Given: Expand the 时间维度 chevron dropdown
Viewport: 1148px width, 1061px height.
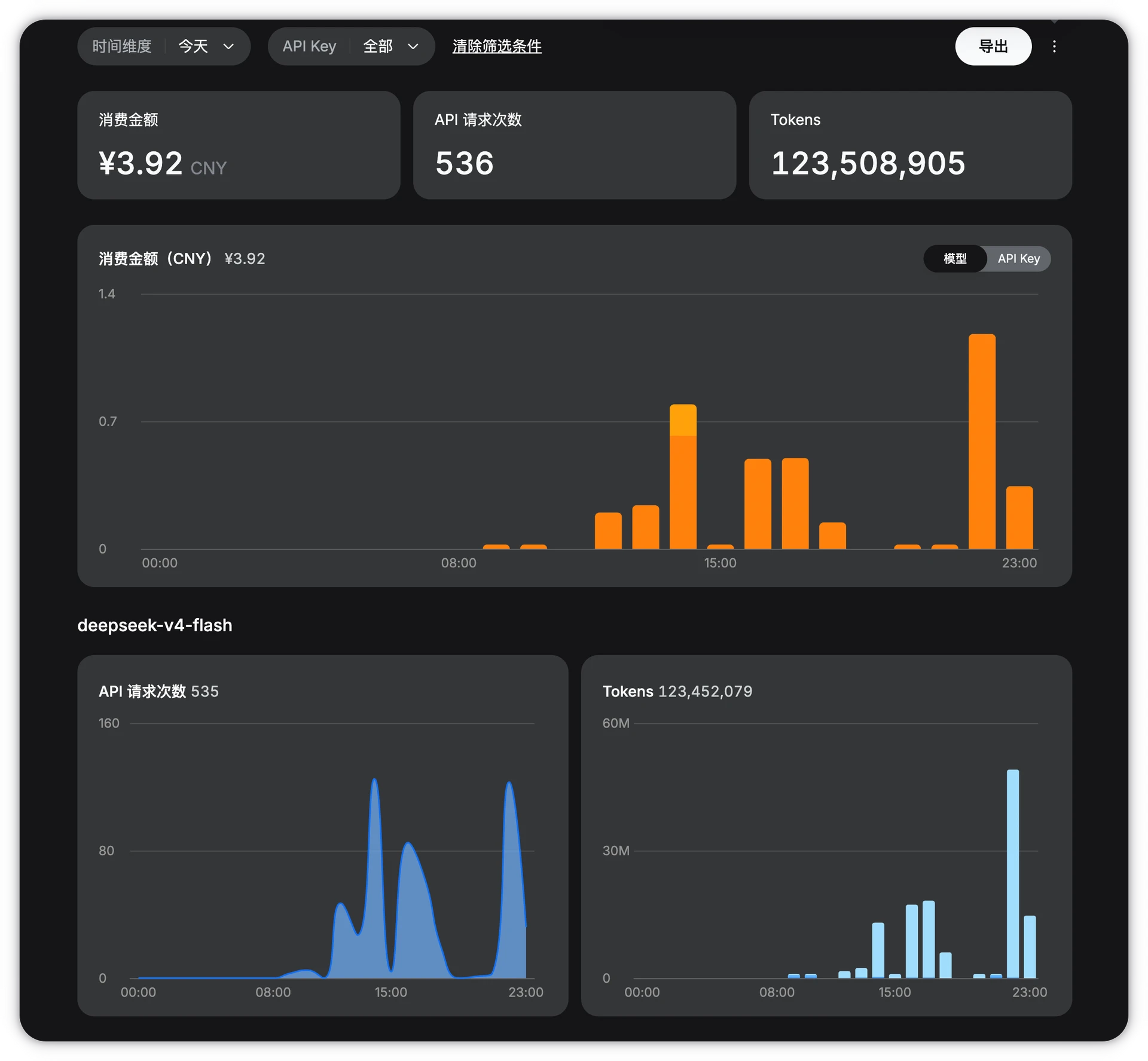Looking at the screenshot, I should tap(228, 46).
